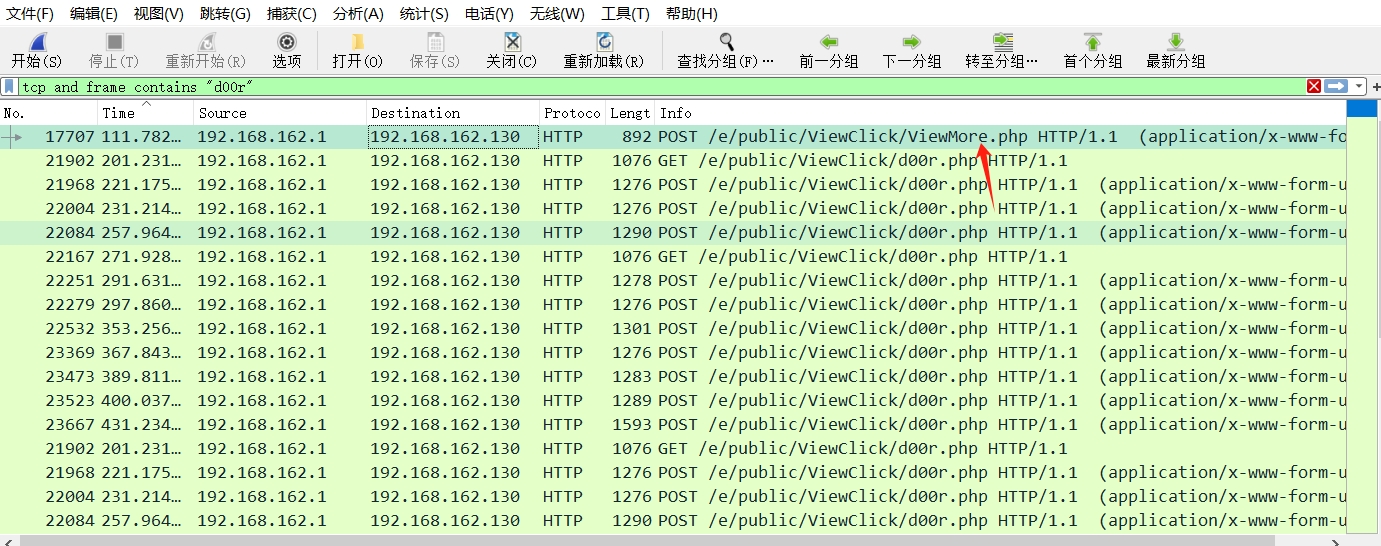Image resolution: width=1381 pixels, height=546 pixels.
Task: Start capture with the 开始(S) shark fin icon
Action: pyautogui.click(x=36, y=42)
